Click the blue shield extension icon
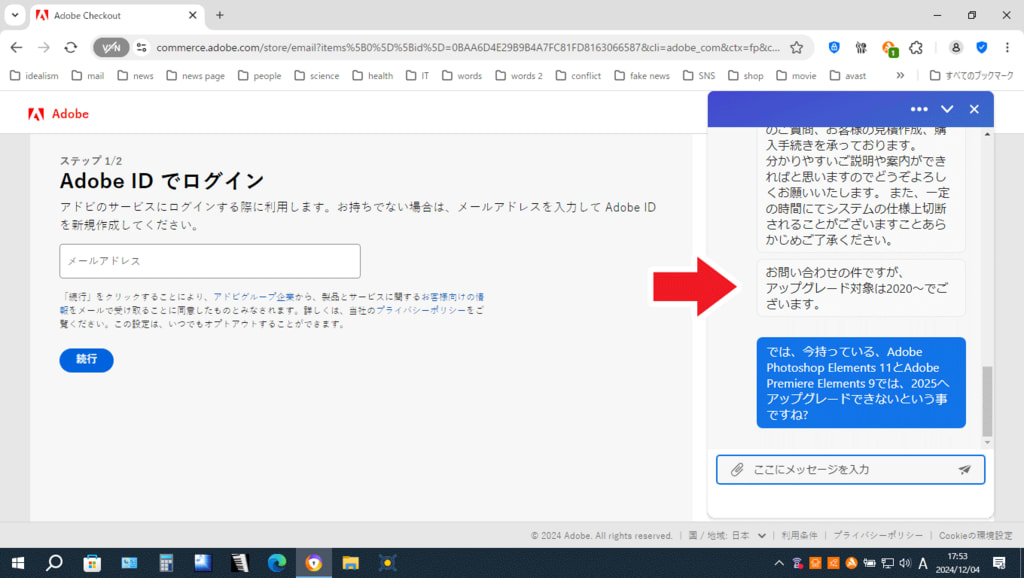The width and height of the screenshot is (1024, 578). coord(834,47)
